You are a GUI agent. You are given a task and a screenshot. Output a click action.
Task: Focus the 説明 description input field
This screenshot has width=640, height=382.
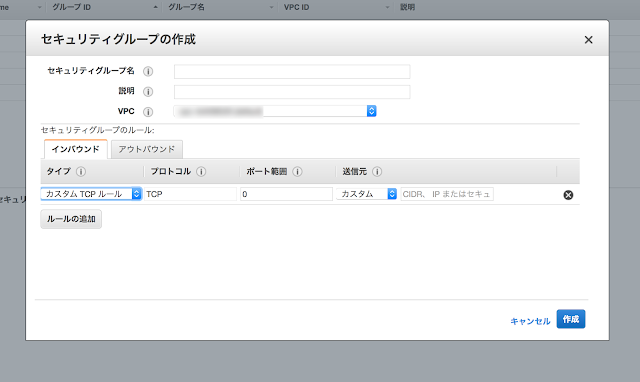pos(292,92)
